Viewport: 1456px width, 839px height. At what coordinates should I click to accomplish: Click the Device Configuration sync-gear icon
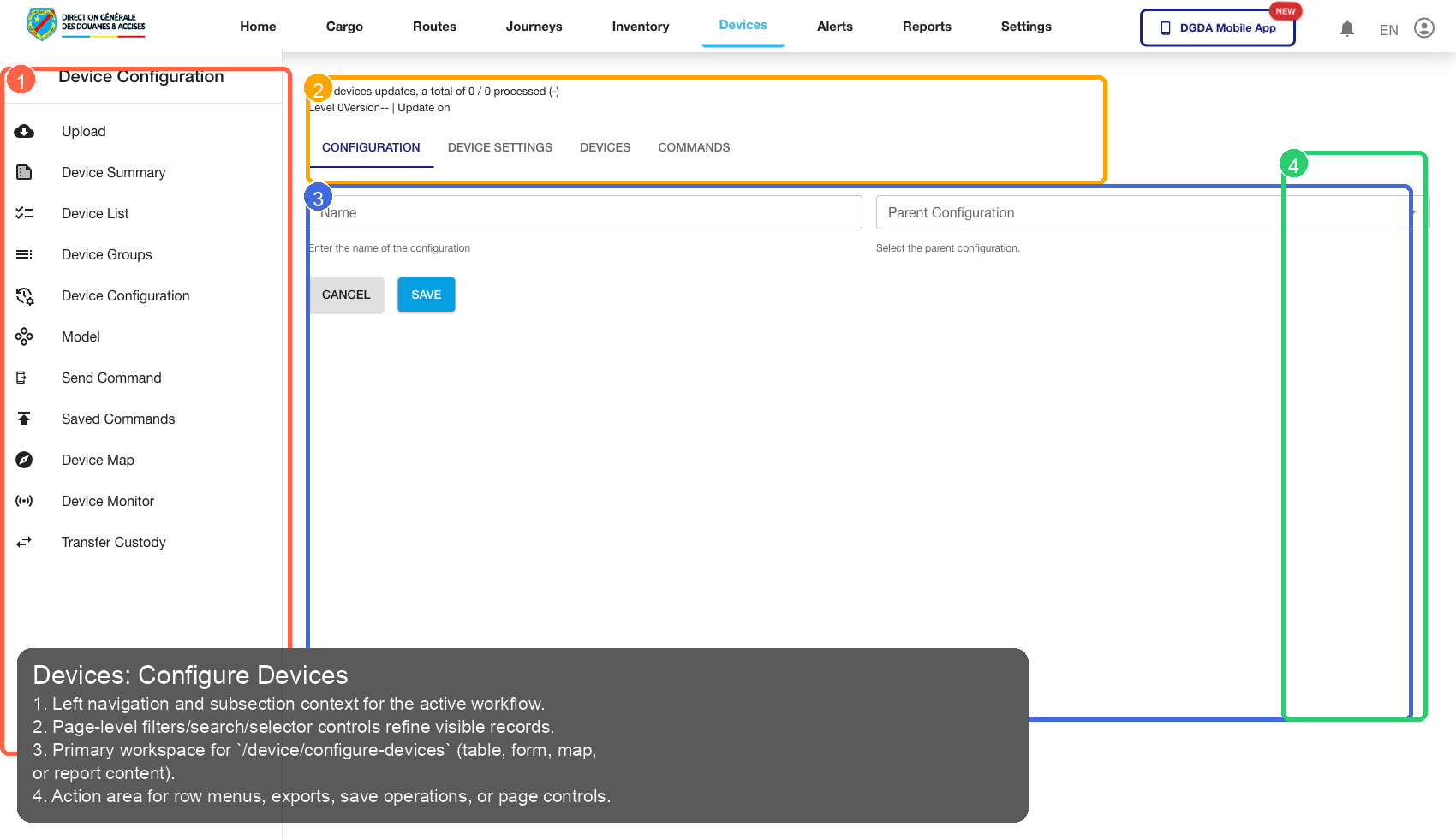point(24,295)
